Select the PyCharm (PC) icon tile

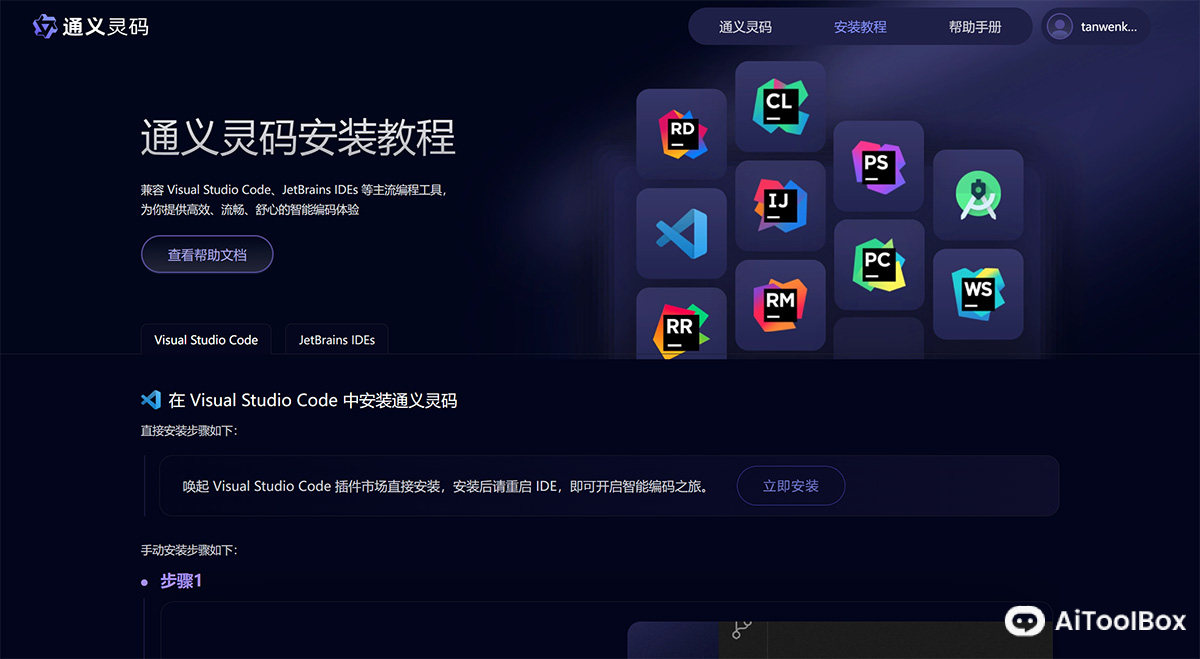coord(878,265)
